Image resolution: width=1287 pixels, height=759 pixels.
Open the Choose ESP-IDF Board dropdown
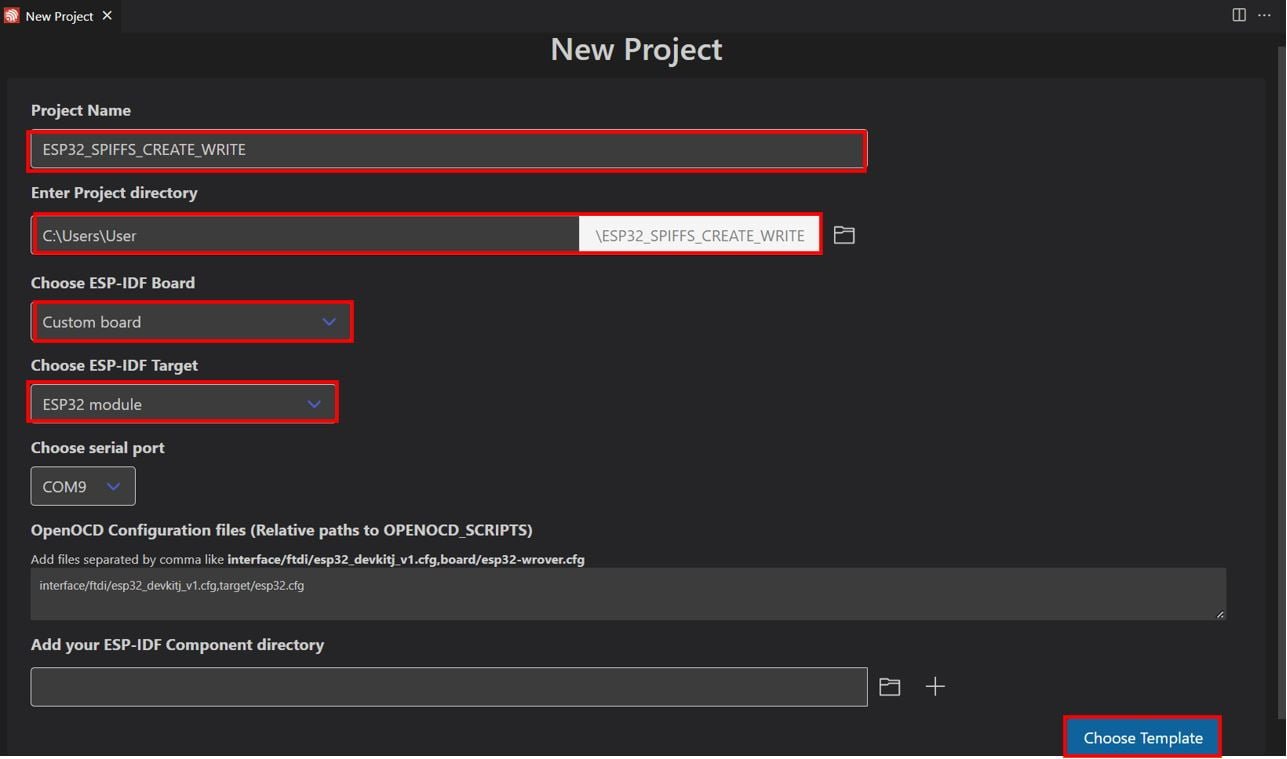point(191,321)
